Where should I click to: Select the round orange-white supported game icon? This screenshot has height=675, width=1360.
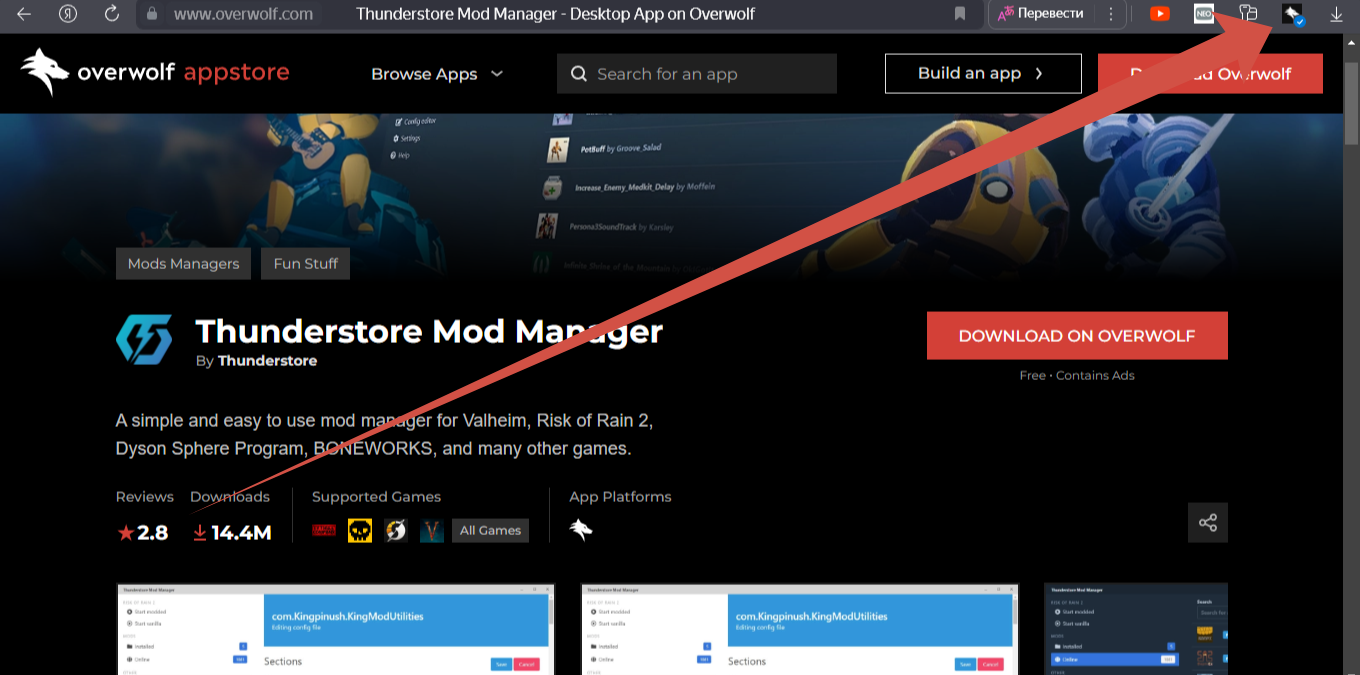point(396,530)
